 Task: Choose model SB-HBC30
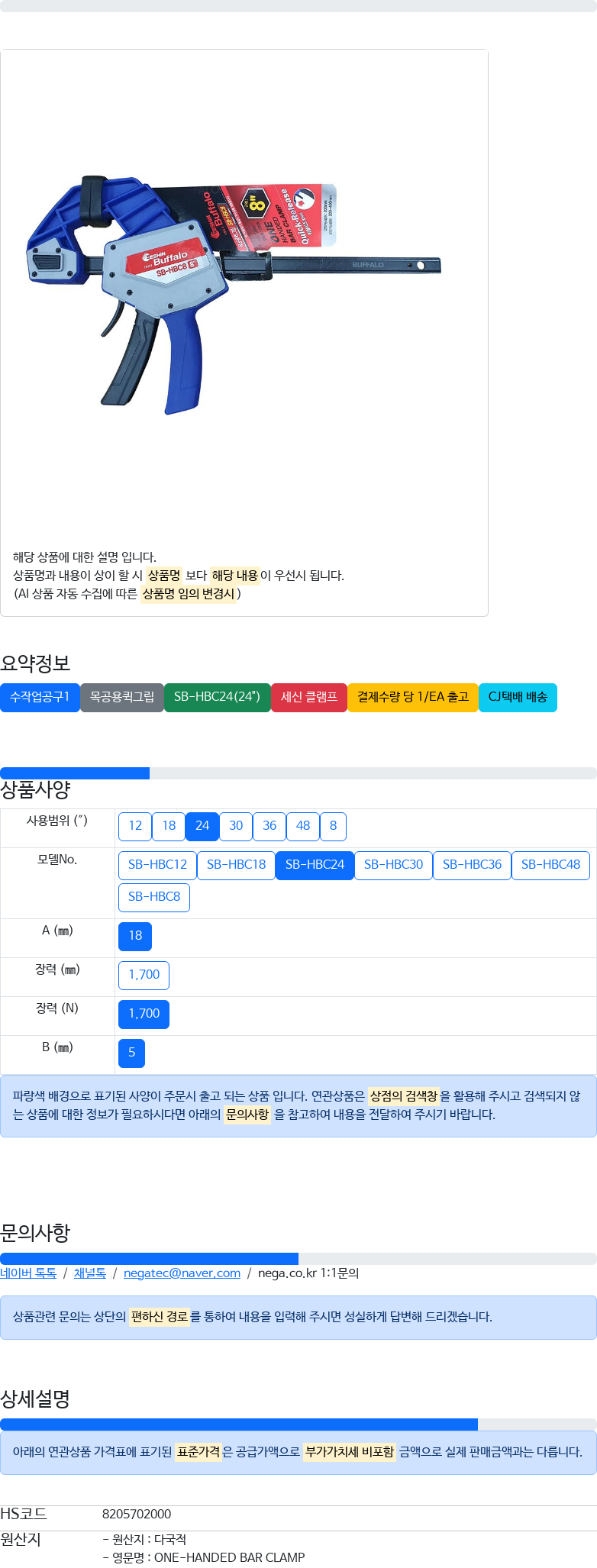(393, 865)
